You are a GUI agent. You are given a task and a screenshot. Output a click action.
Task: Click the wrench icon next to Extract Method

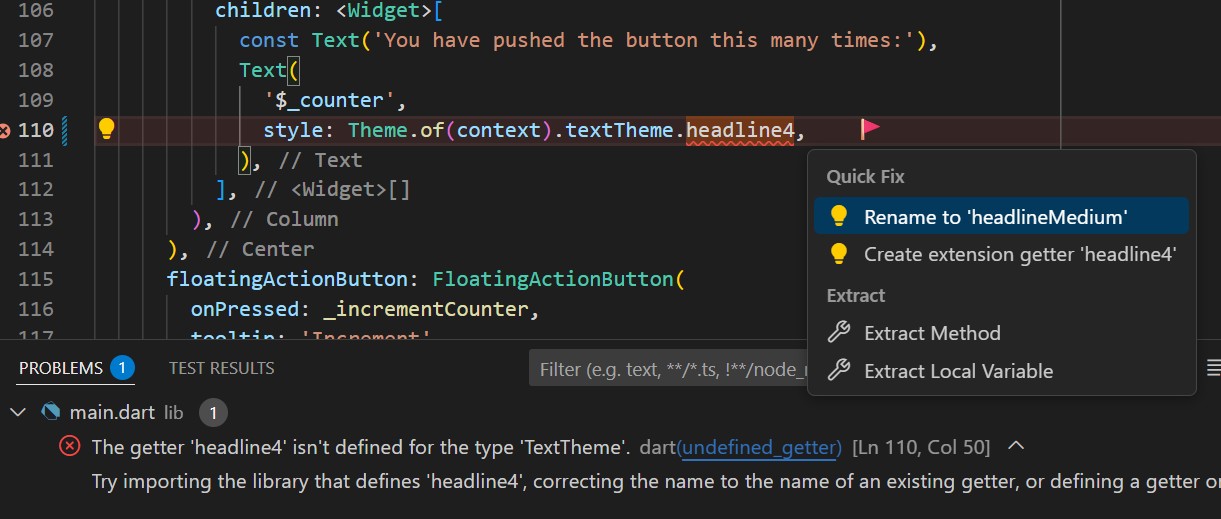click(839, 333)
